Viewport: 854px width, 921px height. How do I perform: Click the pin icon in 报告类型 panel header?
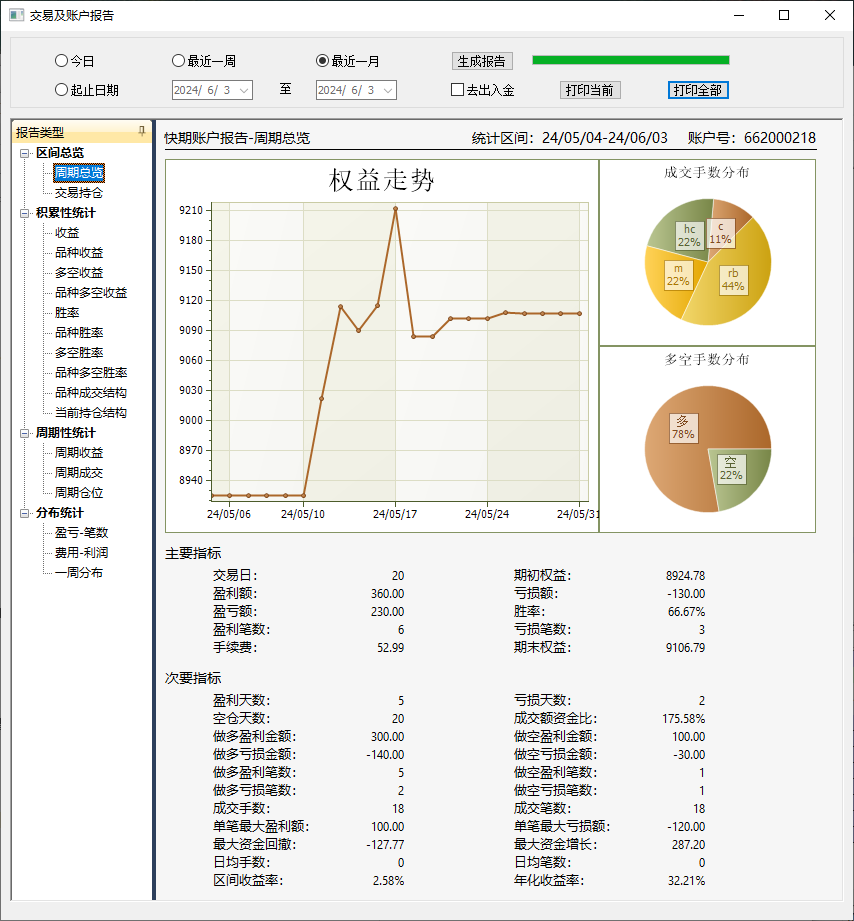point(141,131)
